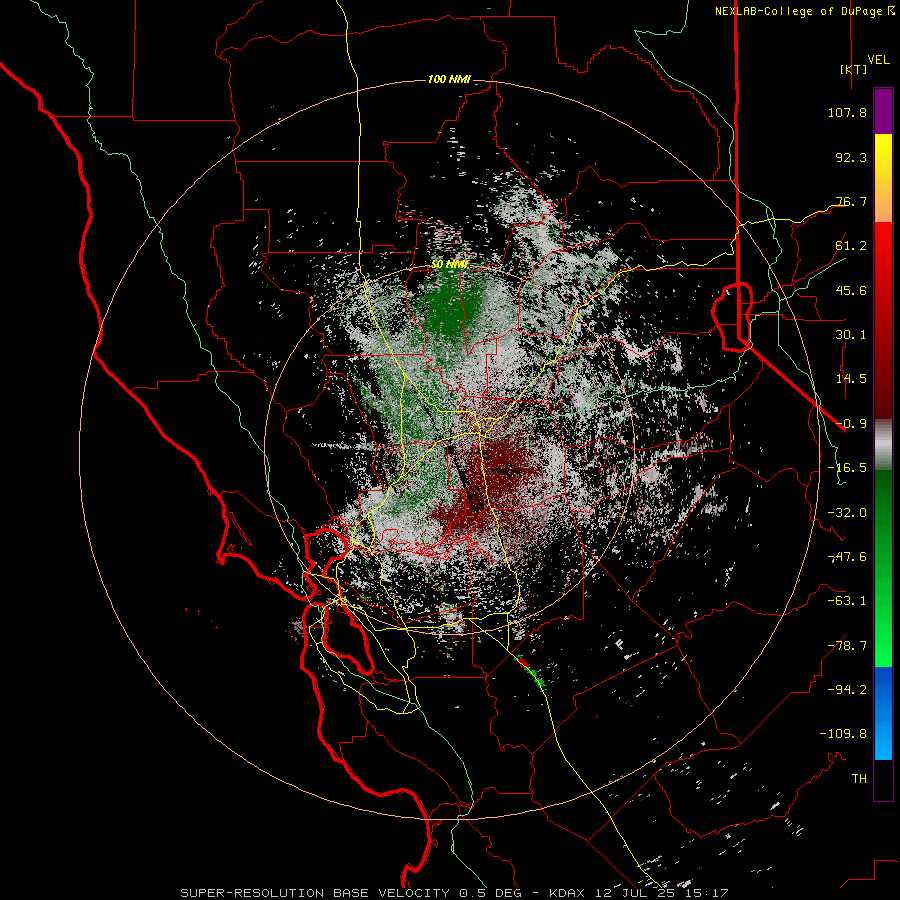Select the -47.6 velocity scale value
The height and width of the screenshot is (900, 900).
(x=847, y=557)
